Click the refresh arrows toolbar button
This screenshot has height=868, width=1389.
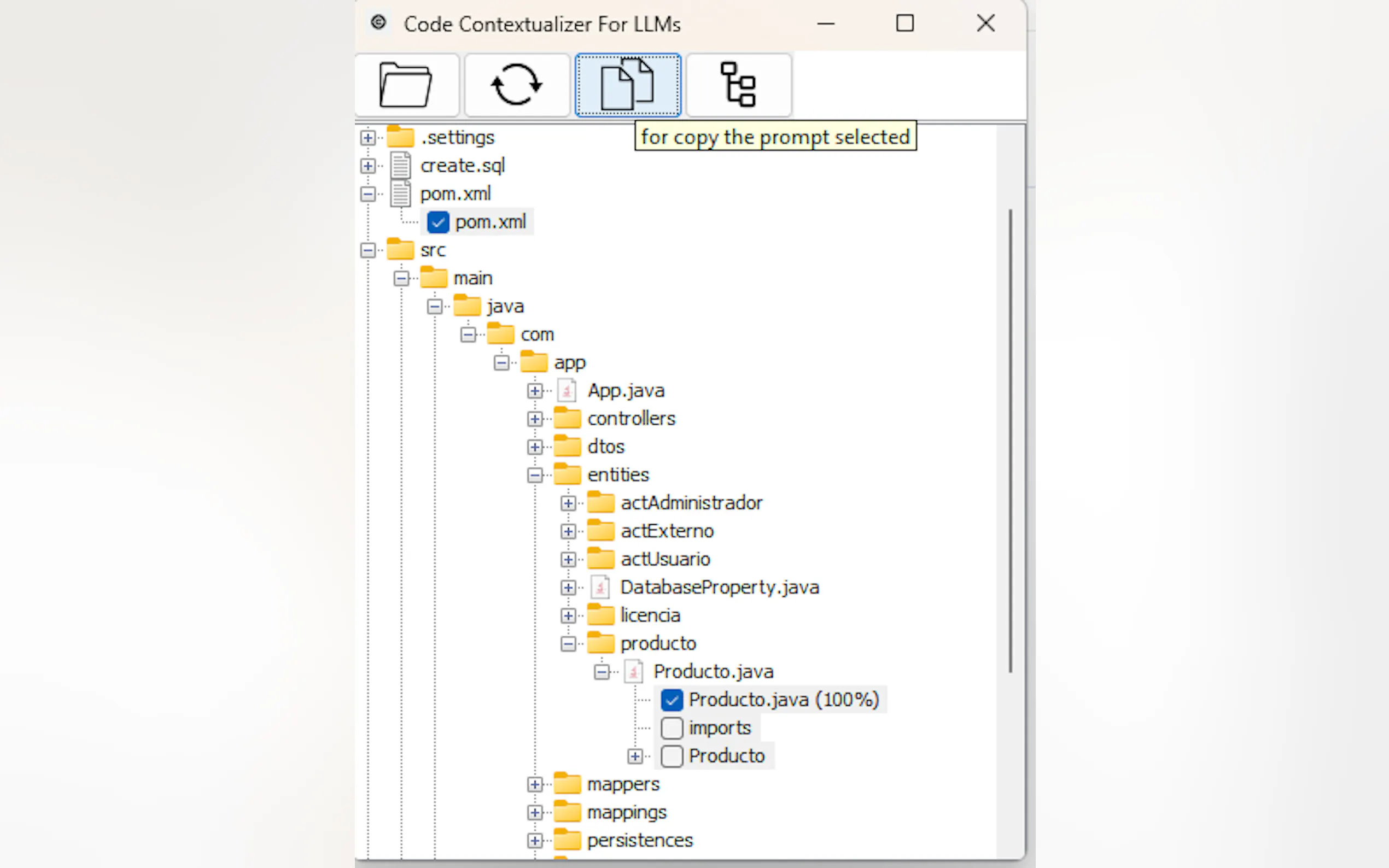[516, 85]
